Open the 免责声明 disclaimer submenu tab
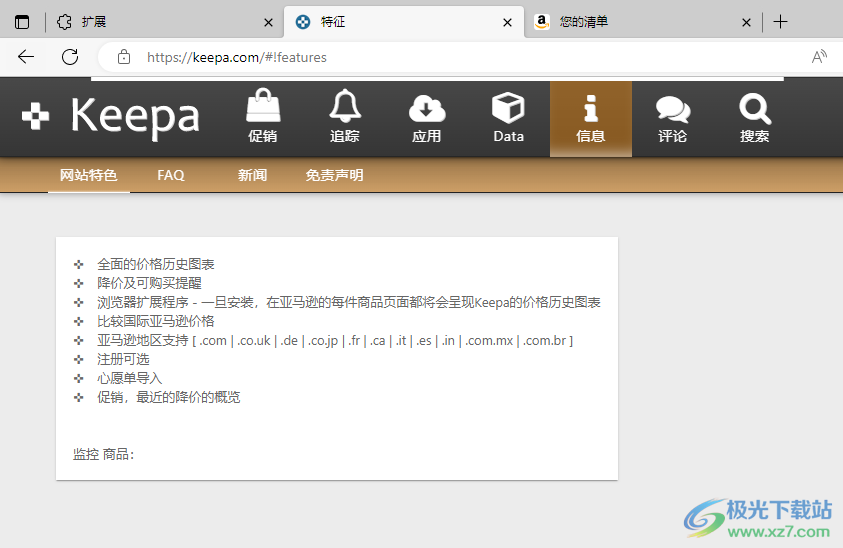The image size is (843, 548). pyautogui.click(x=334, y=175)
